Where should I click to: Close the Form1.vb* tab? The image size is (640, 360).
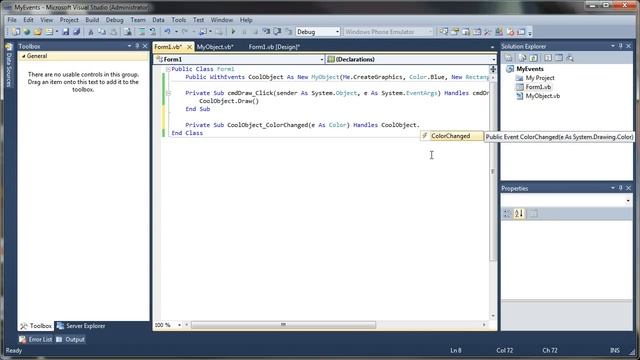pos(189,47)
